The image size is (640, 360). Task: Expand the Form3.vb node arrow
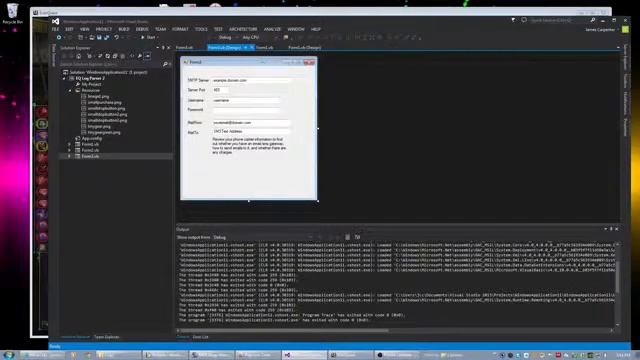click(69, 156)
